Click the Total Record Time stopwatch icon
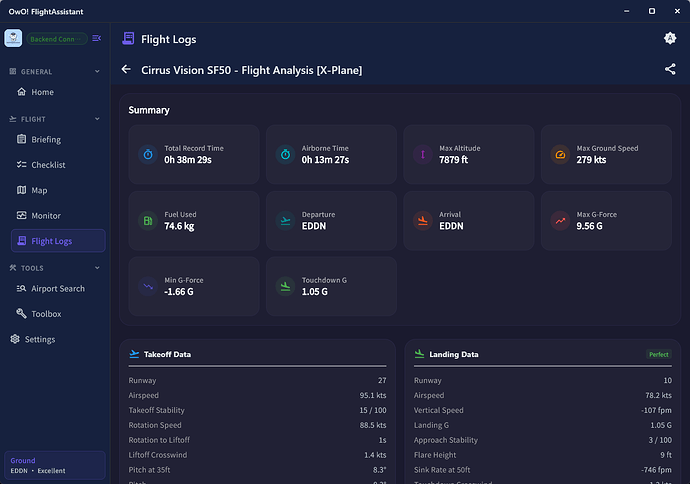 (148, 154)
